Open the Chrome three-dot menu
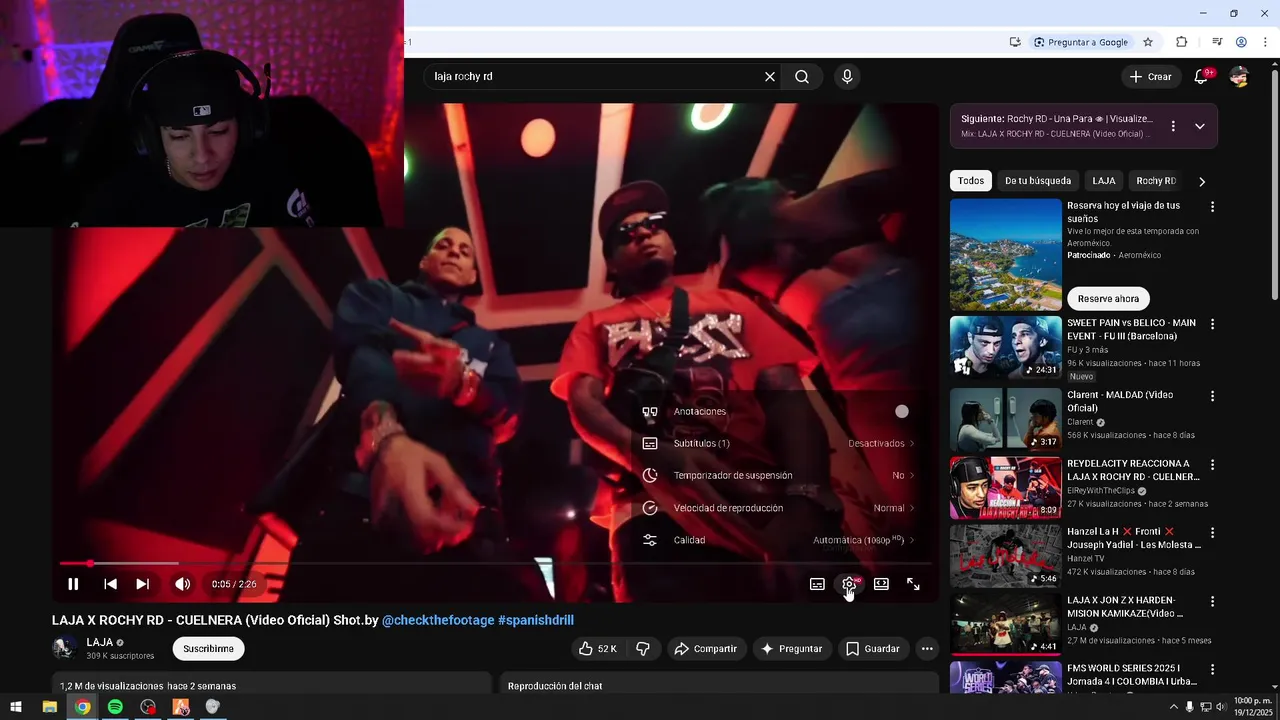 [x=1265, y=42]
